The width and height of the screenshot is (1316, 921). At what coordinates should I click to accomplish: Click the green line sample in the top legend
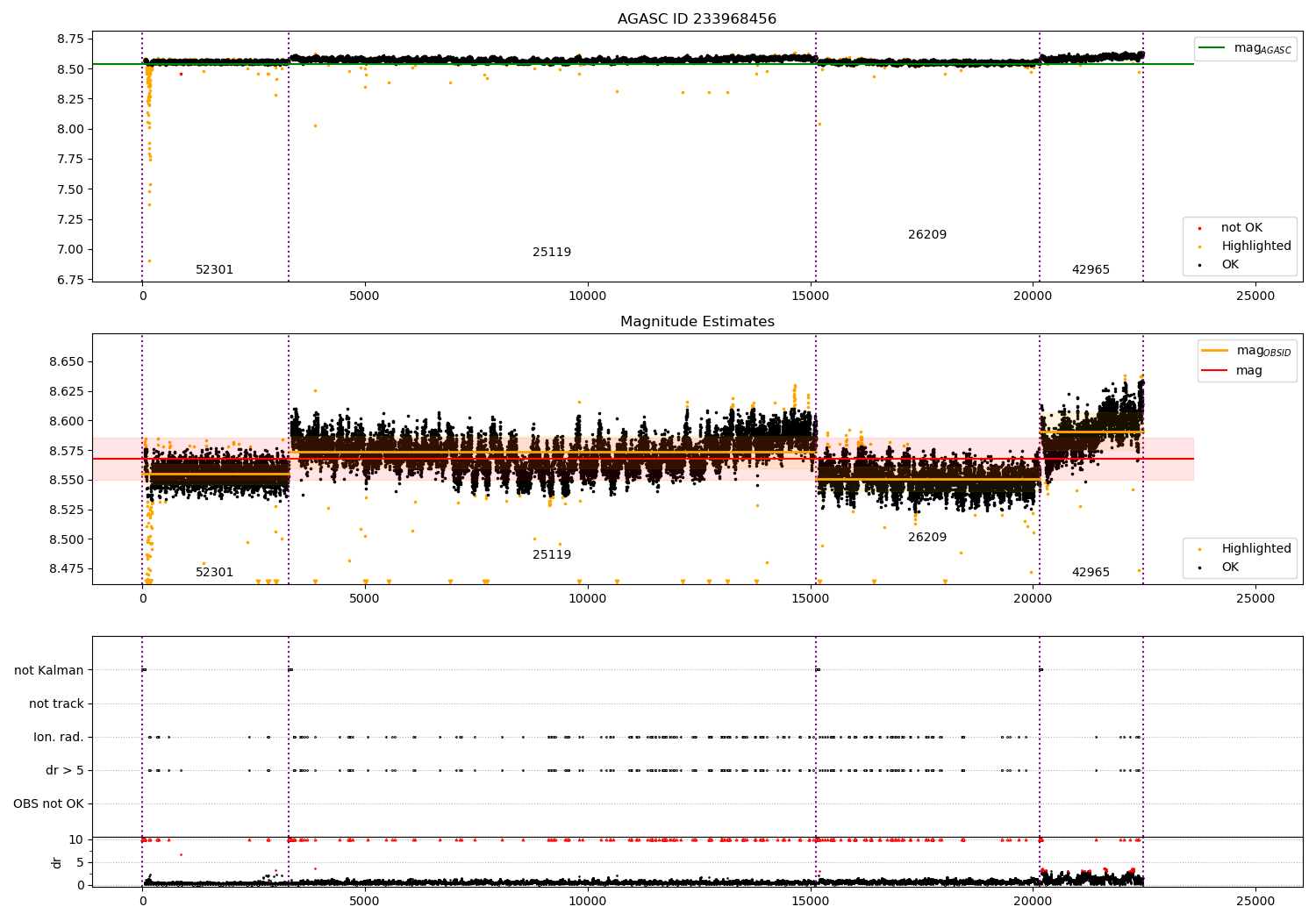click(1212, 48)
